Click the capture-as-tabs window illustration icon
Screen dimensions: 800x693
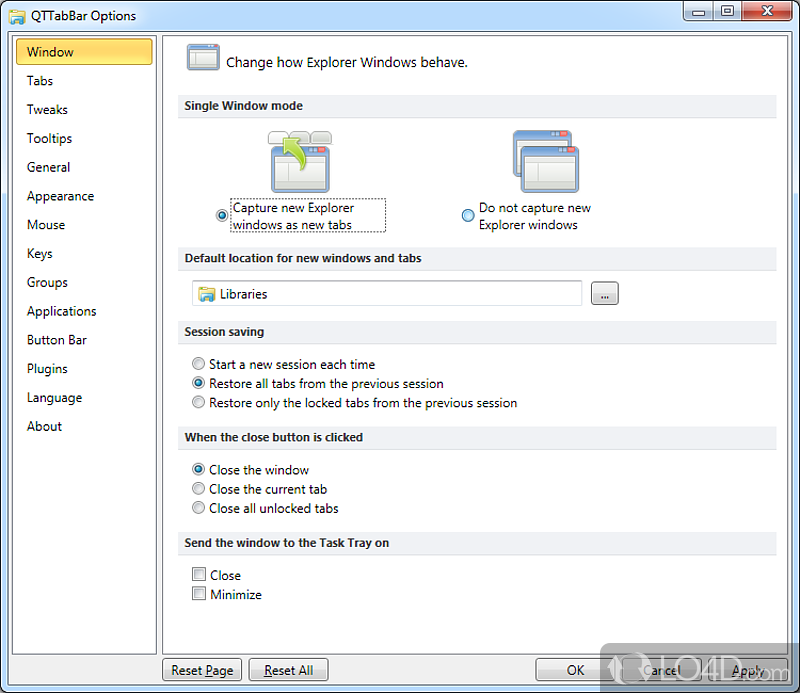click(300, 161)
